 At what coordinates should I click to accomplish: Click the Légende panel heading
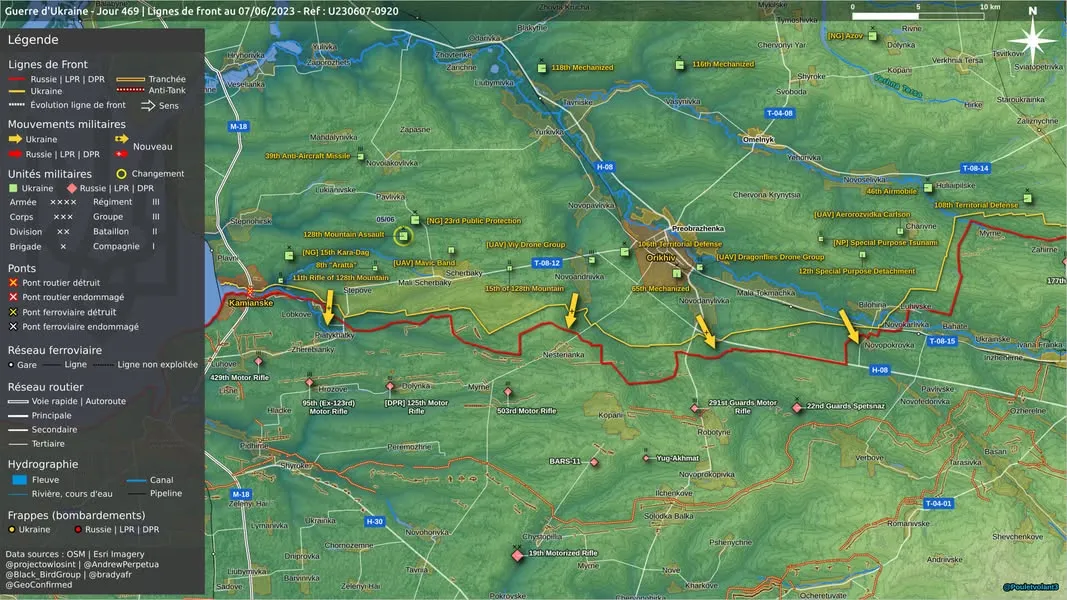click(x=33, y=39)
